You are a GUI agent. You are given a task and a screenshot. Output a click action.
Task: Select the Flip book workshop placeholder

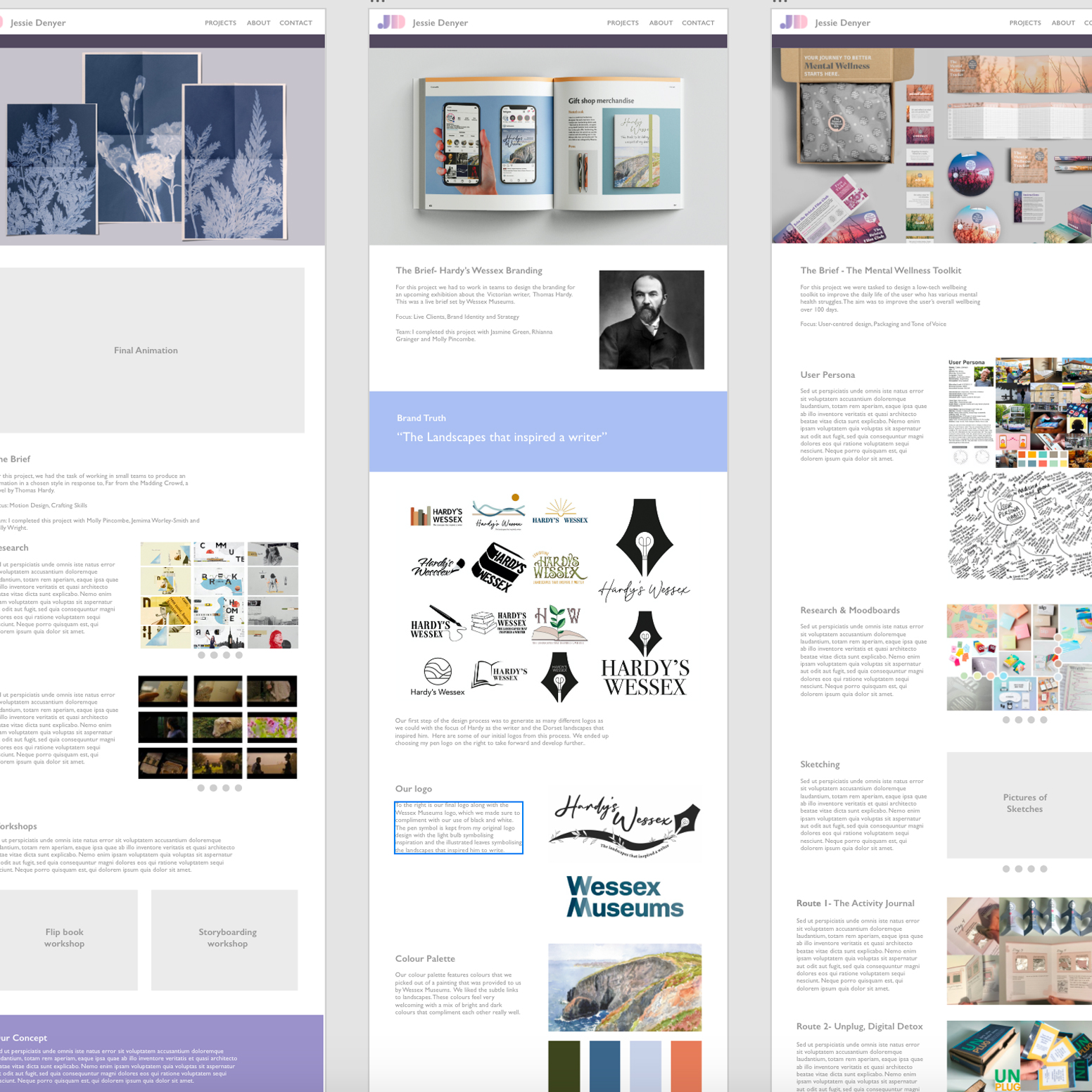coord(68,940)
